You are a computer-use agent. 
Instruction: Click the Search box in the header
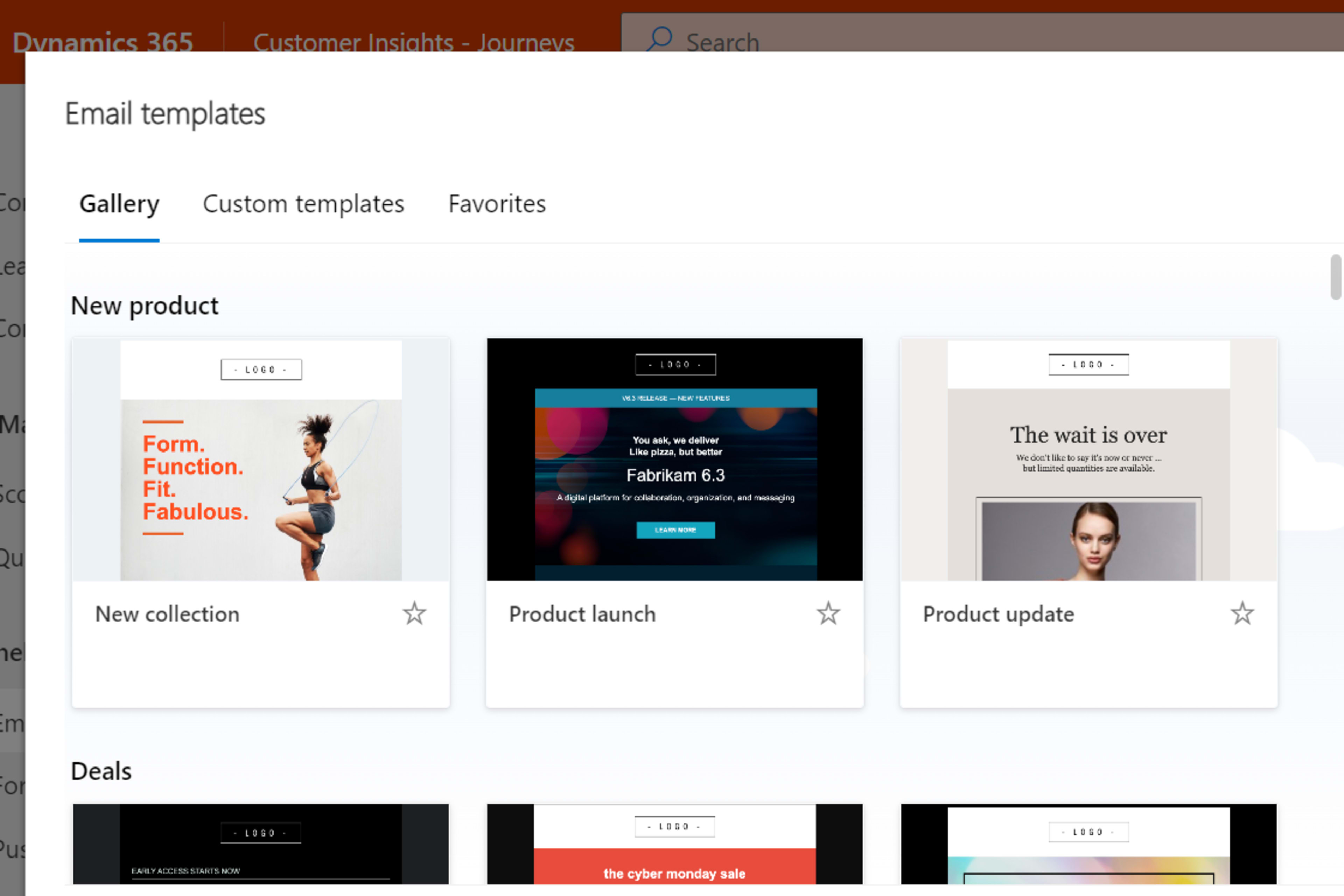pyautogui.click(x=982, y=33)
